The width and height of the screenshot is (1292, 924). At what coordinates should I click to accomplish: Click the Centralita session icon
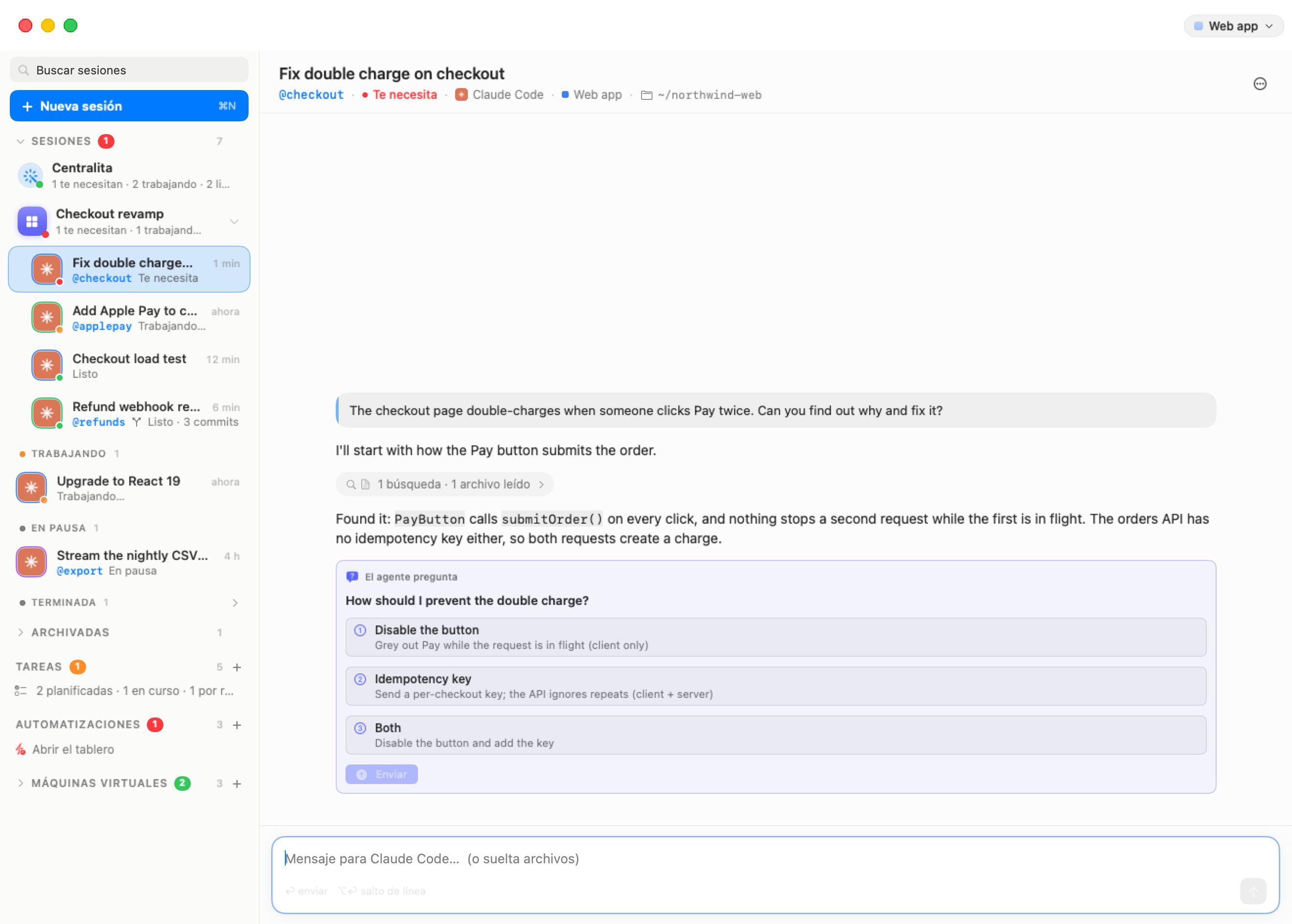click(31, 175)
